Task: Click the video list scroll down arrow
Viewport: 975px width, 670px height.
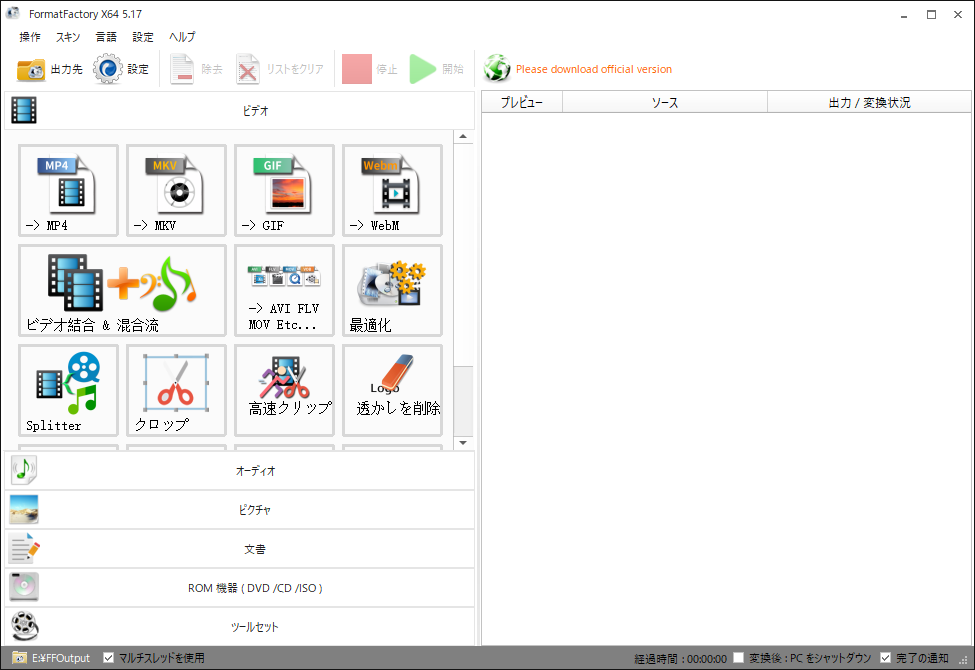Action: click(463, 442)
